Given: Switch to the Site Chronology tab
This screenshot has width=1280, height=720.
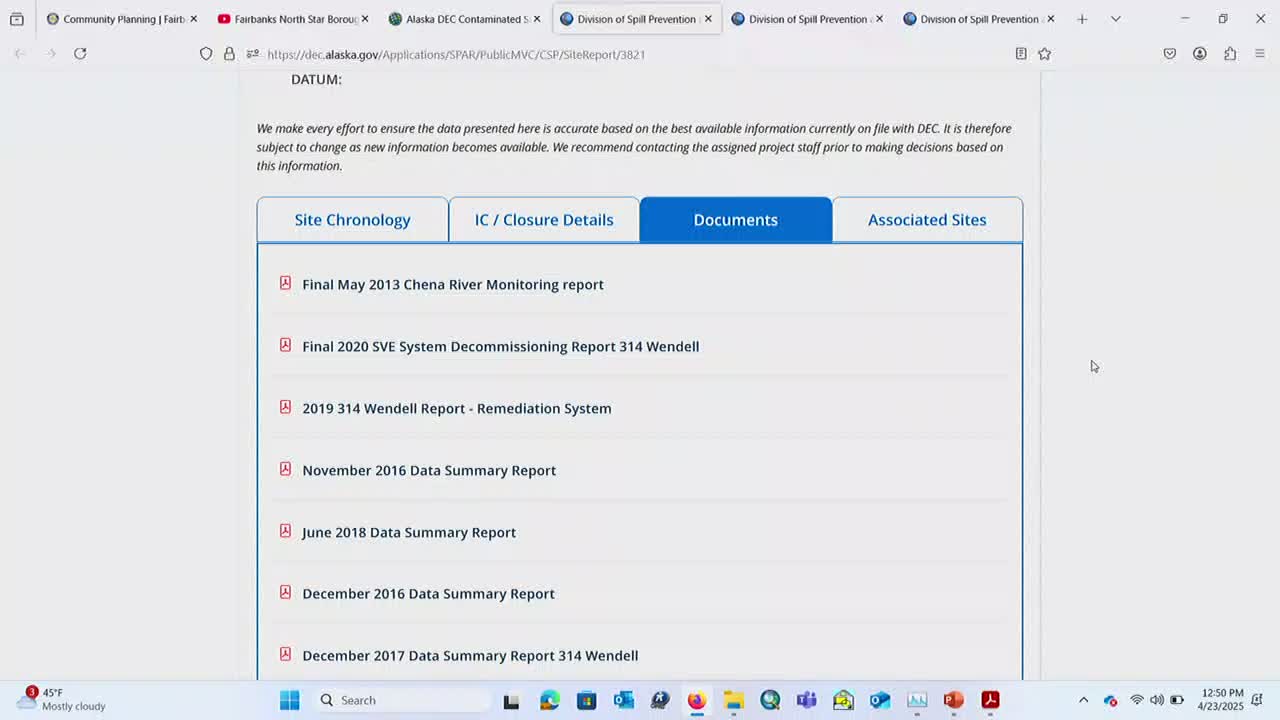Looking at the screenshot, I should pyautogui.click(x=352, y=220).
